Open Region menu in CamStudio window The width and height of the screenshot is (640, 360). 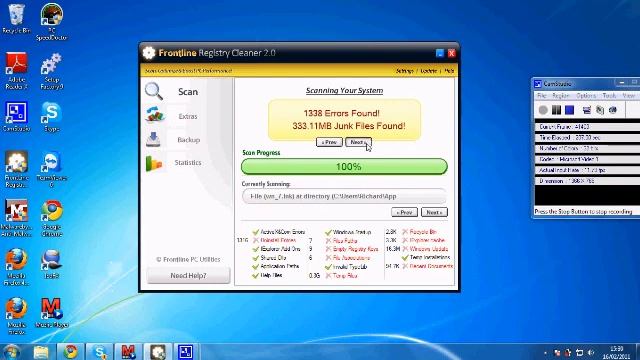click(560, 95)
